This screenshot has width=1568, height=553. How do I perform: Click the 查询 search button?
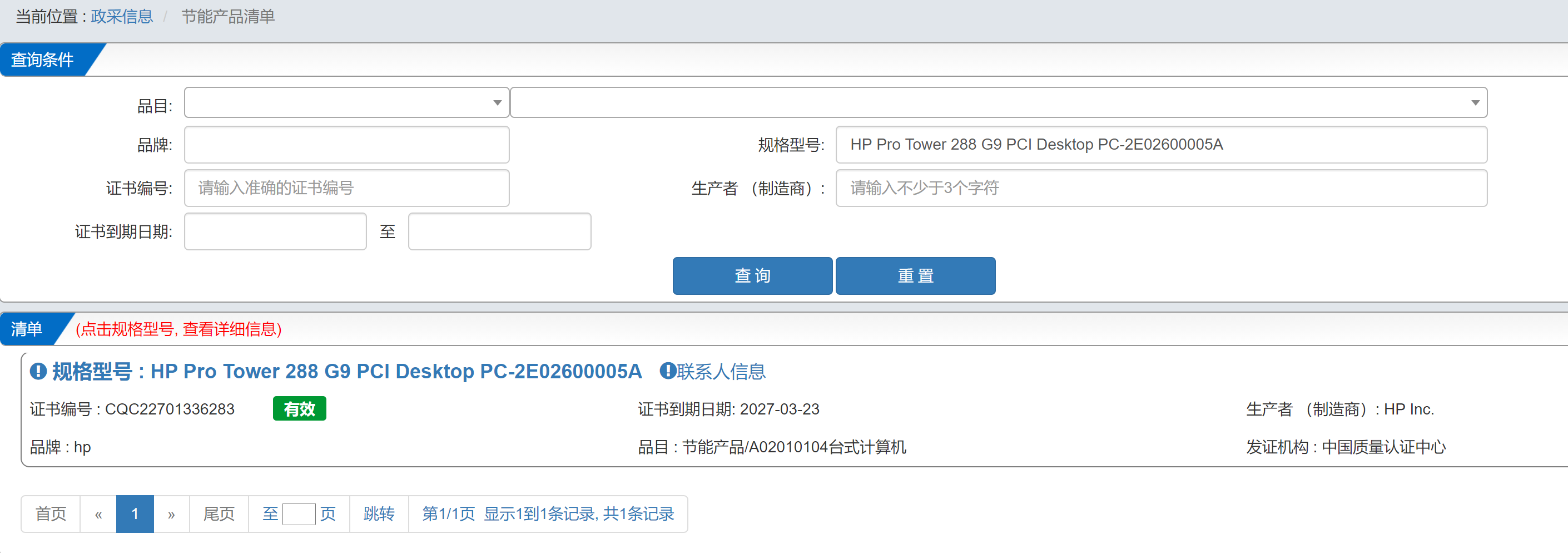click(x=752, y=276)
